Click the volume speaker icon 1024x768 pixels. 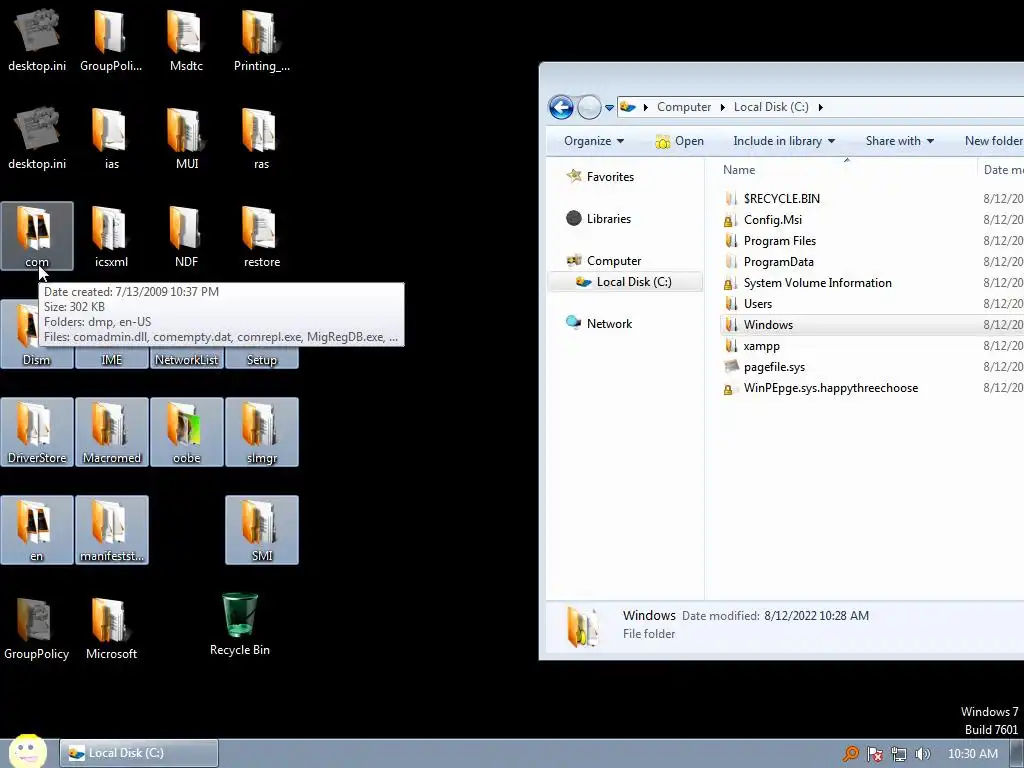922,754
